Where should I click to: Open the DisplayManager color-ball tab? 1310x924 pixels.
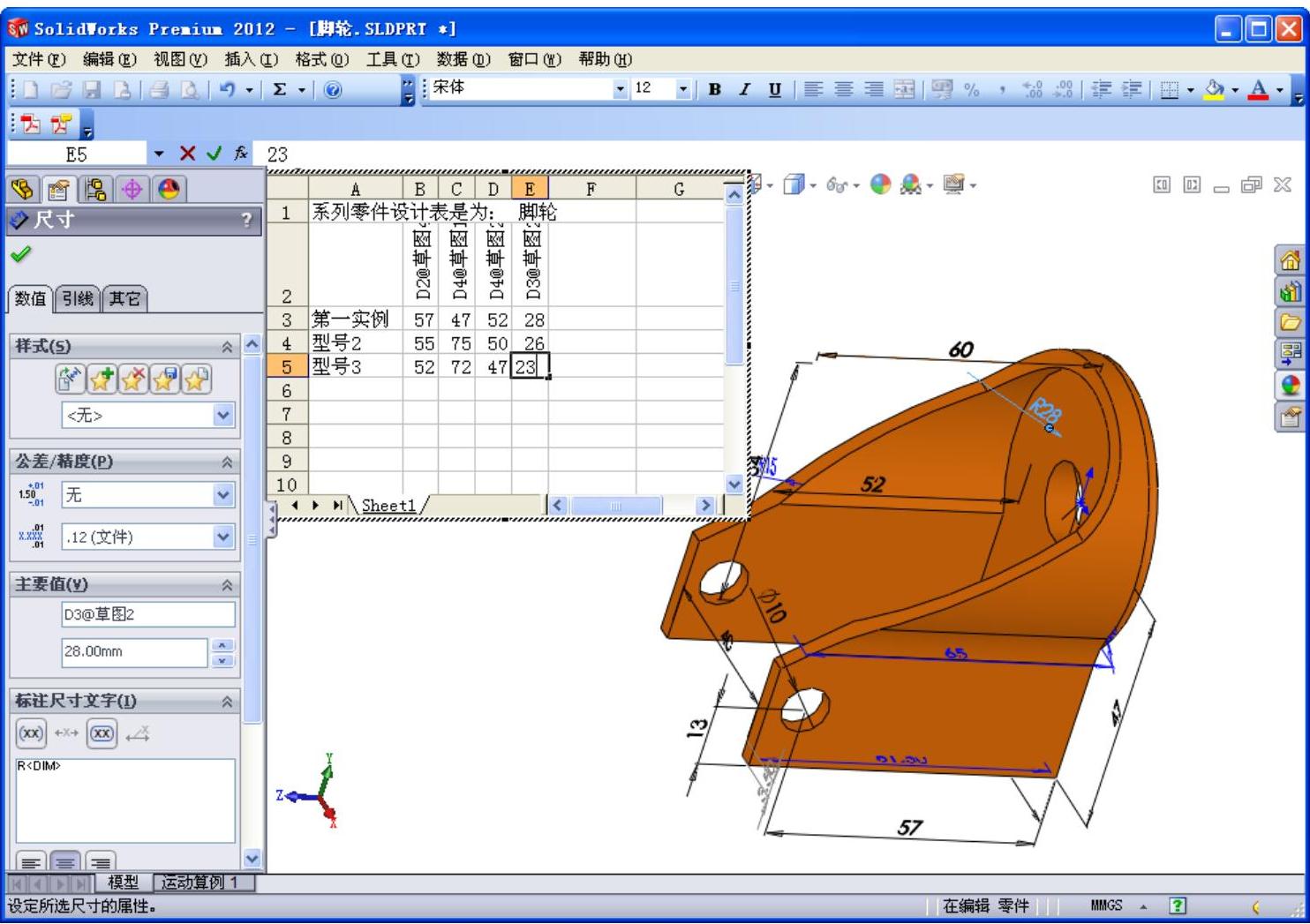[168, 189]
